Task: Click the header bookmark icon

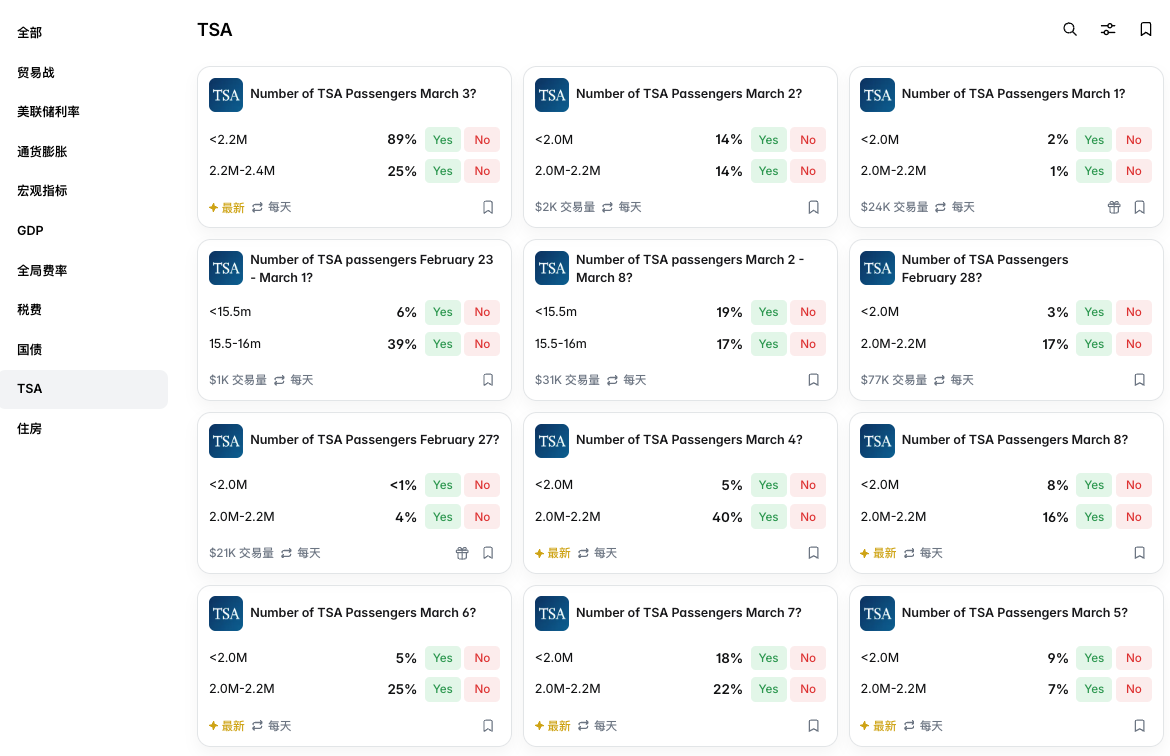Action: 1146,30
